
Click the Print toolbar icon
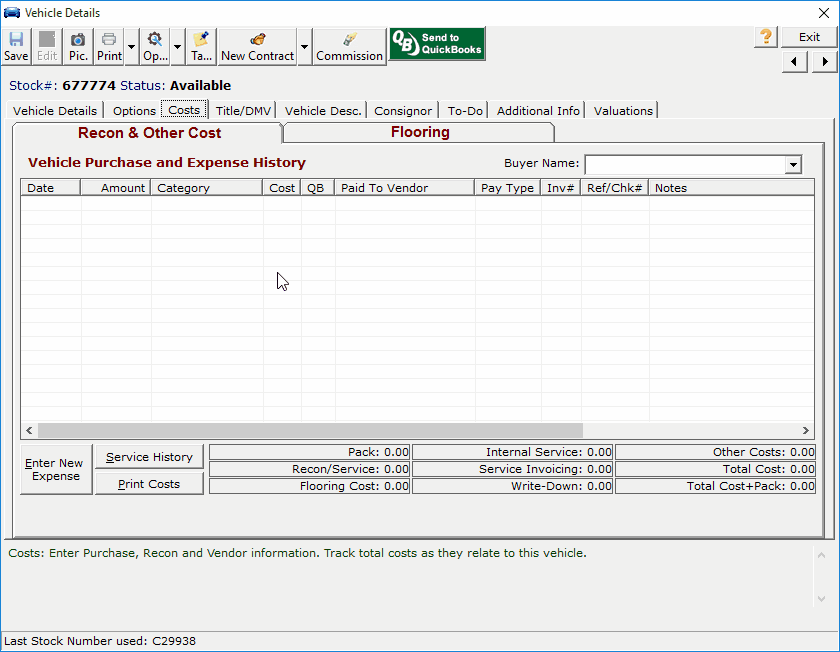coord(109,46)
